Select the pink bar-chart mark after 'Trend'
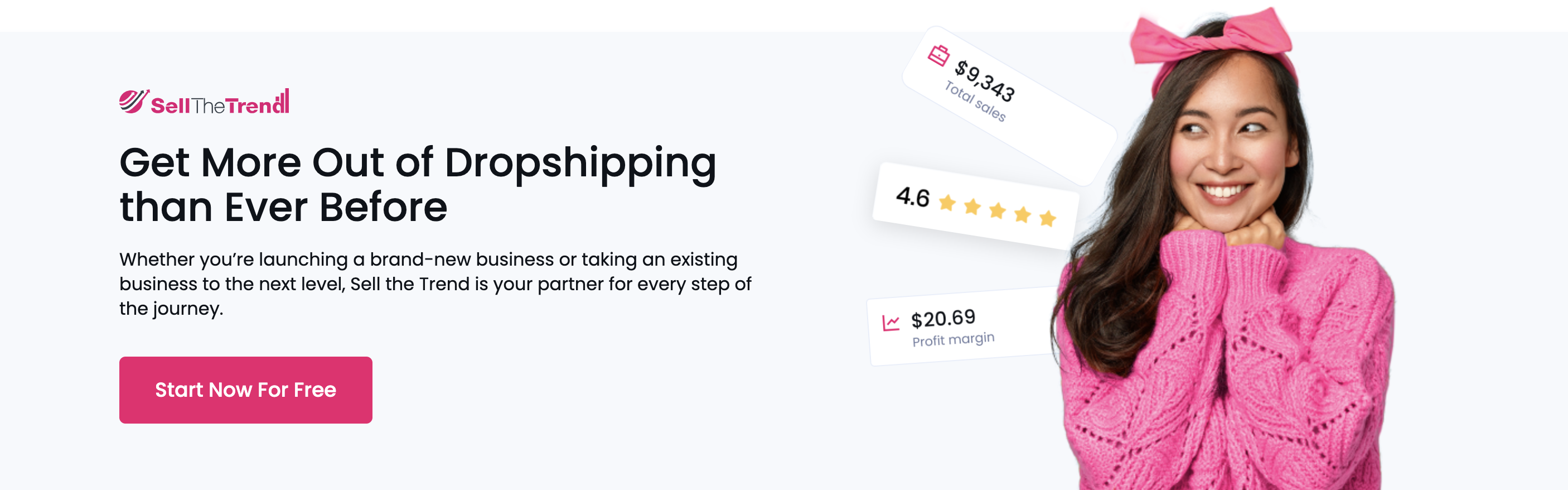Image resolution: width=1568 pixels, height=490 pixels. click(x=283, y=99)
